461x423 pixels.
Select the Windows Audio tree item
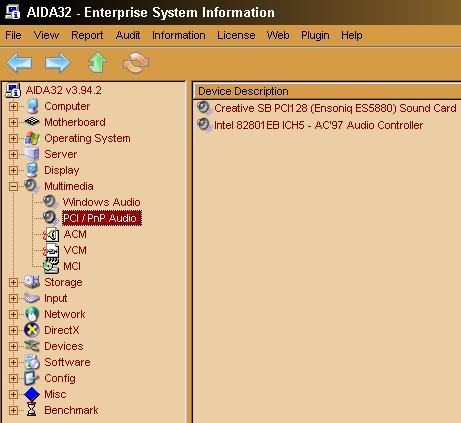tap(101, 202)
